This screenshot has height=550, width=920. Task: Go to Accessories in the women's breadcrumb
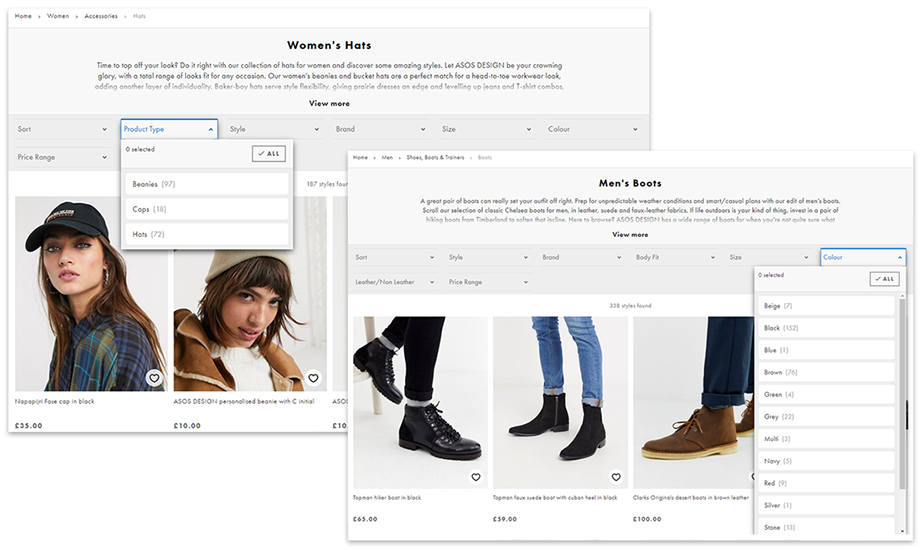[x=100, y=16]
